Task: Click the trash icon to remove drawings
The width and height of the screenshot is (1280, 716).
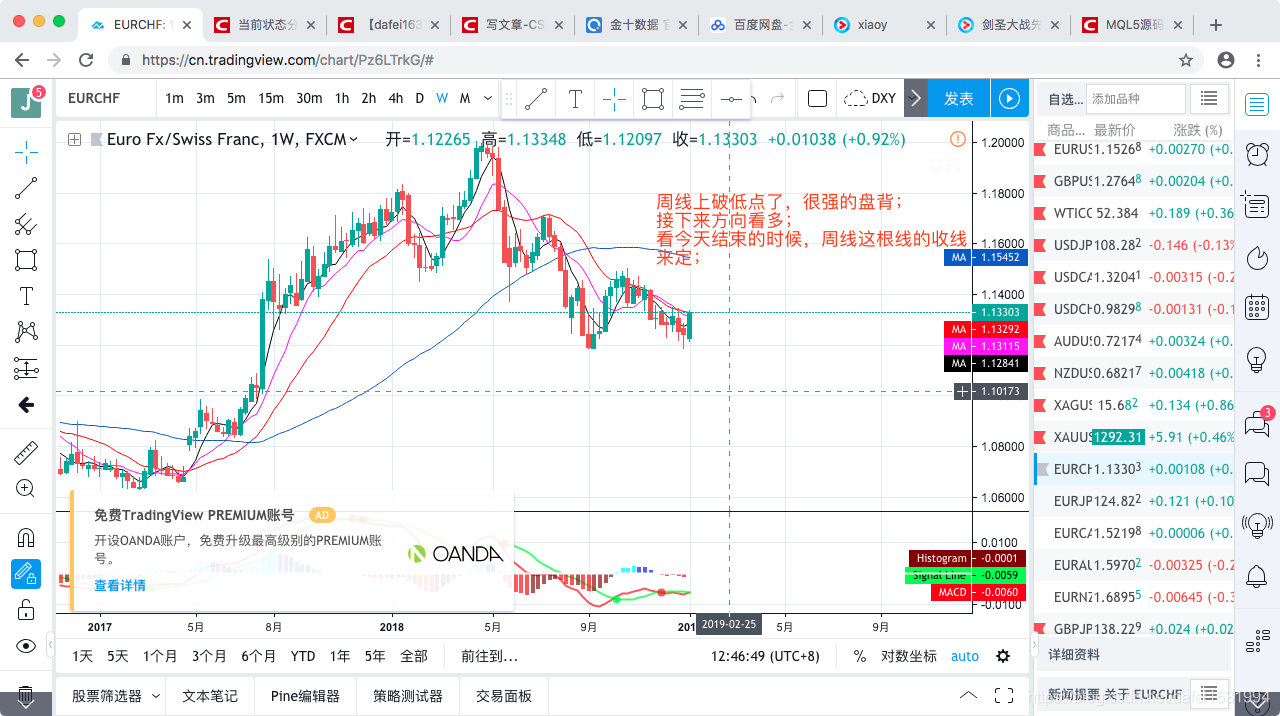Action: (x=26, y=696)
